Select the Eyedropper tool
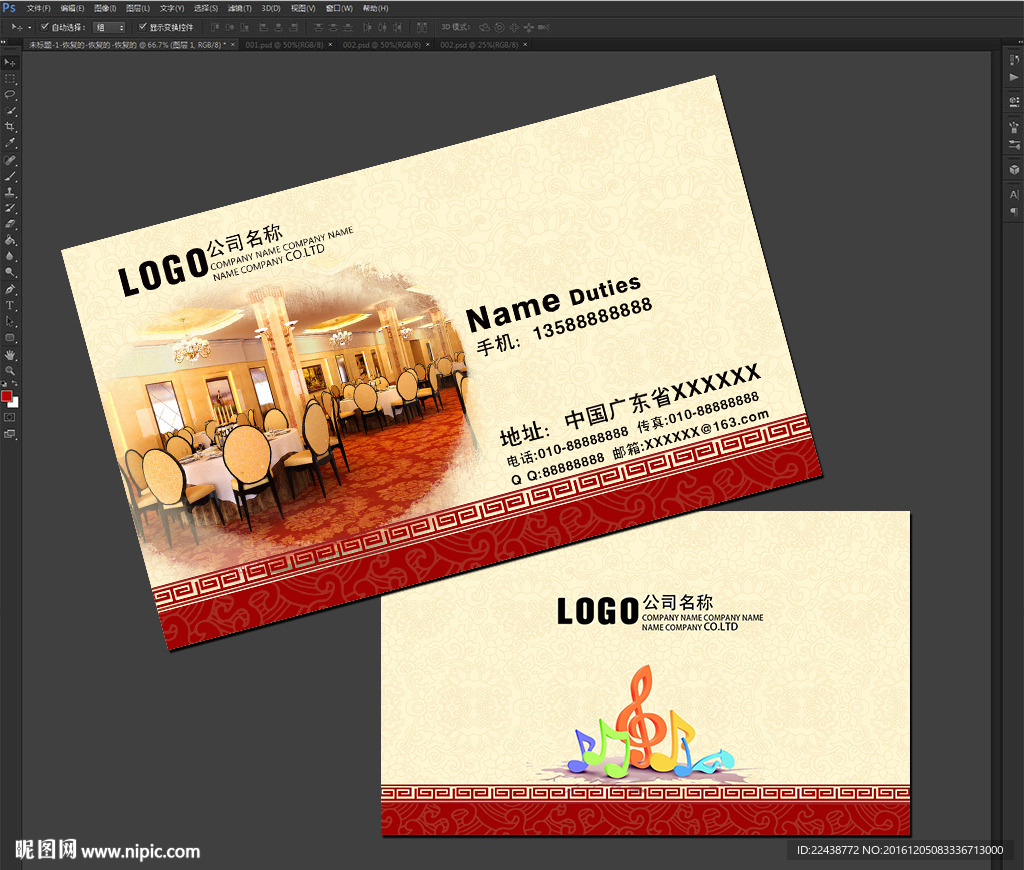Image resolution: width=1024 pixels, height=870 pixels. tap(10, 143)
